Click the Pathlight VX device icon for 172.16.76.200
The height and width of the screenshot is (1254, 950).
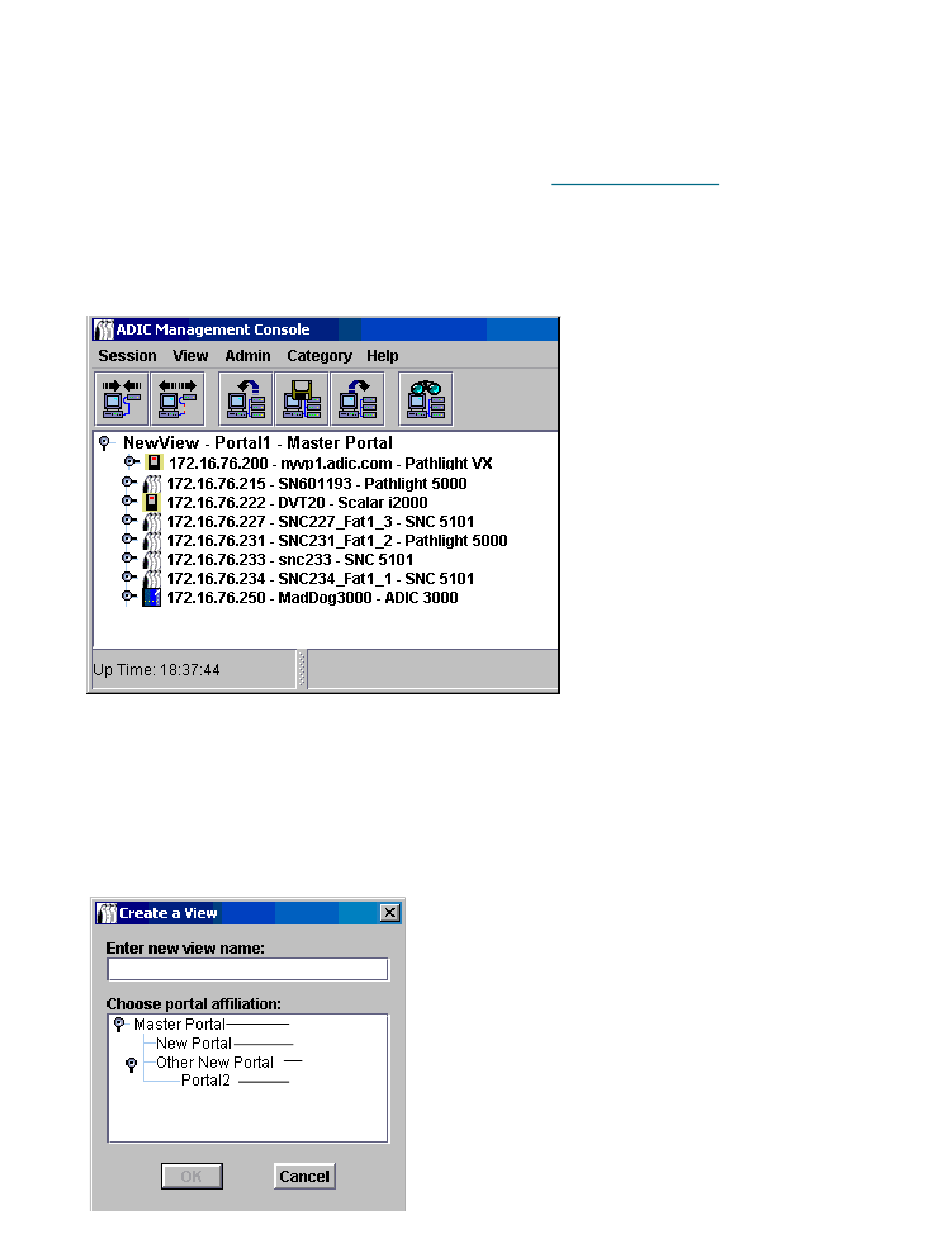154,463
